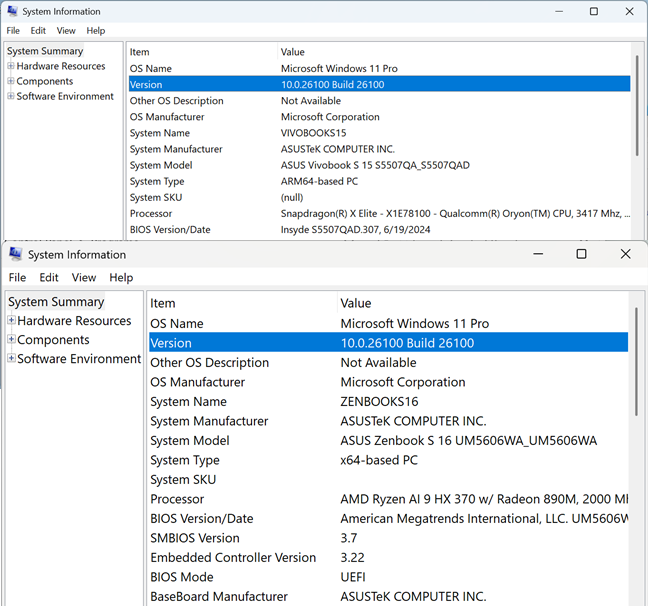Click the Snapdragon(R) X Elite processor value
Image resolution: width=648 pixels, height=606 pixels.
click(455, 214)
